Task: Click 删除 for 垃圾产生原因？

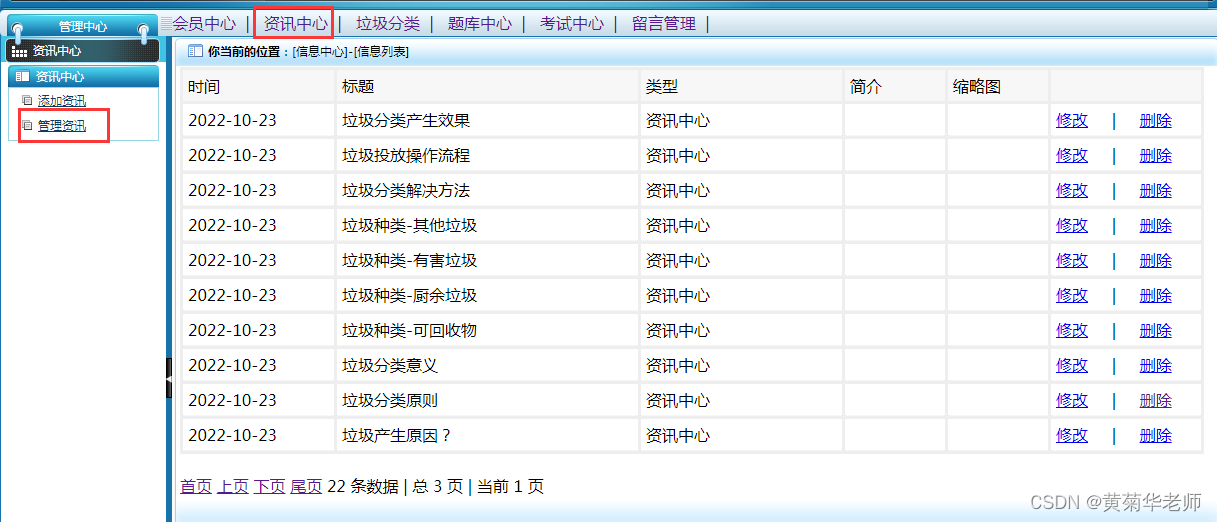Action: coord(1155,435)
